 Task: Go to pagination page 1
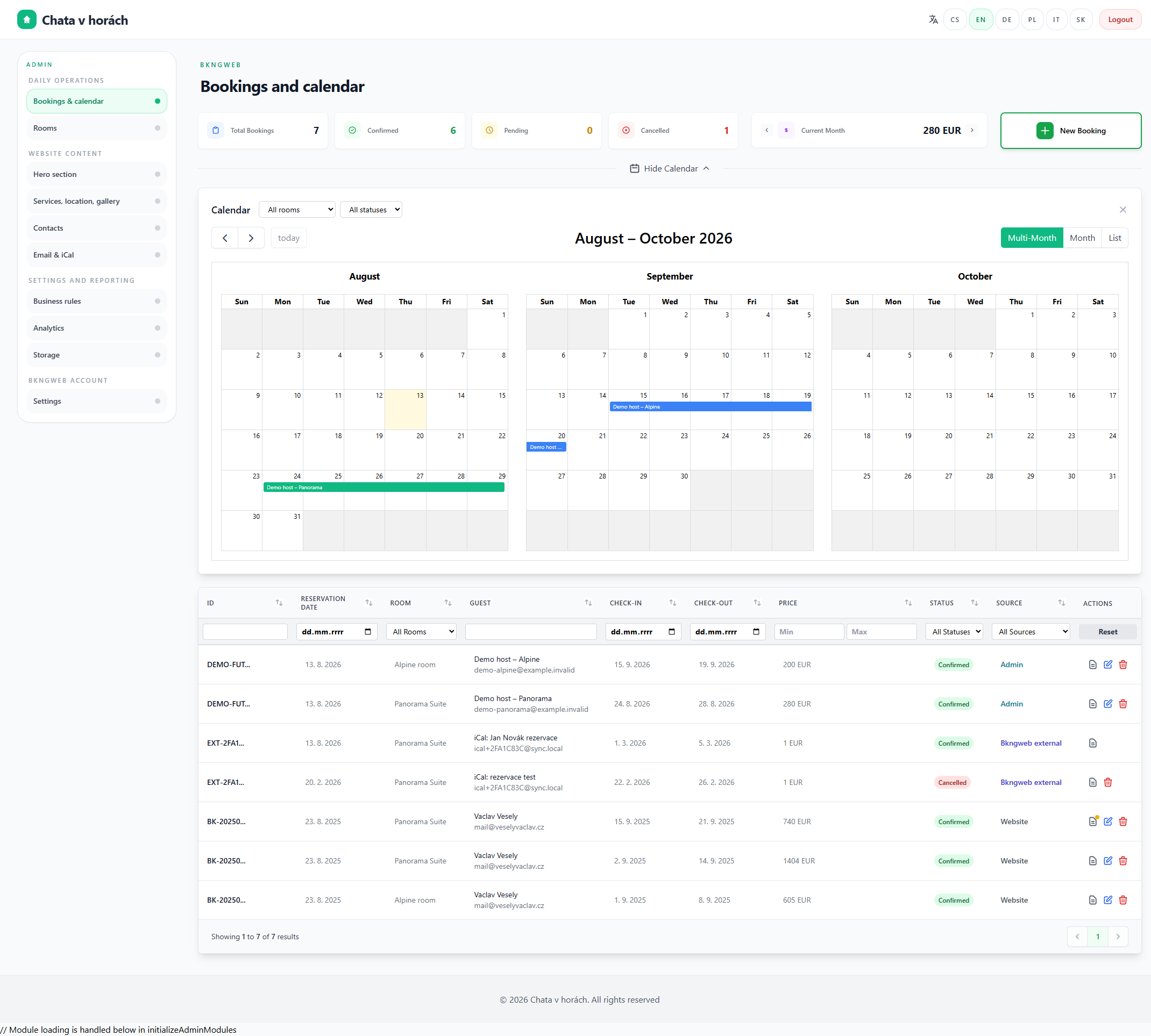point(1097,937)
